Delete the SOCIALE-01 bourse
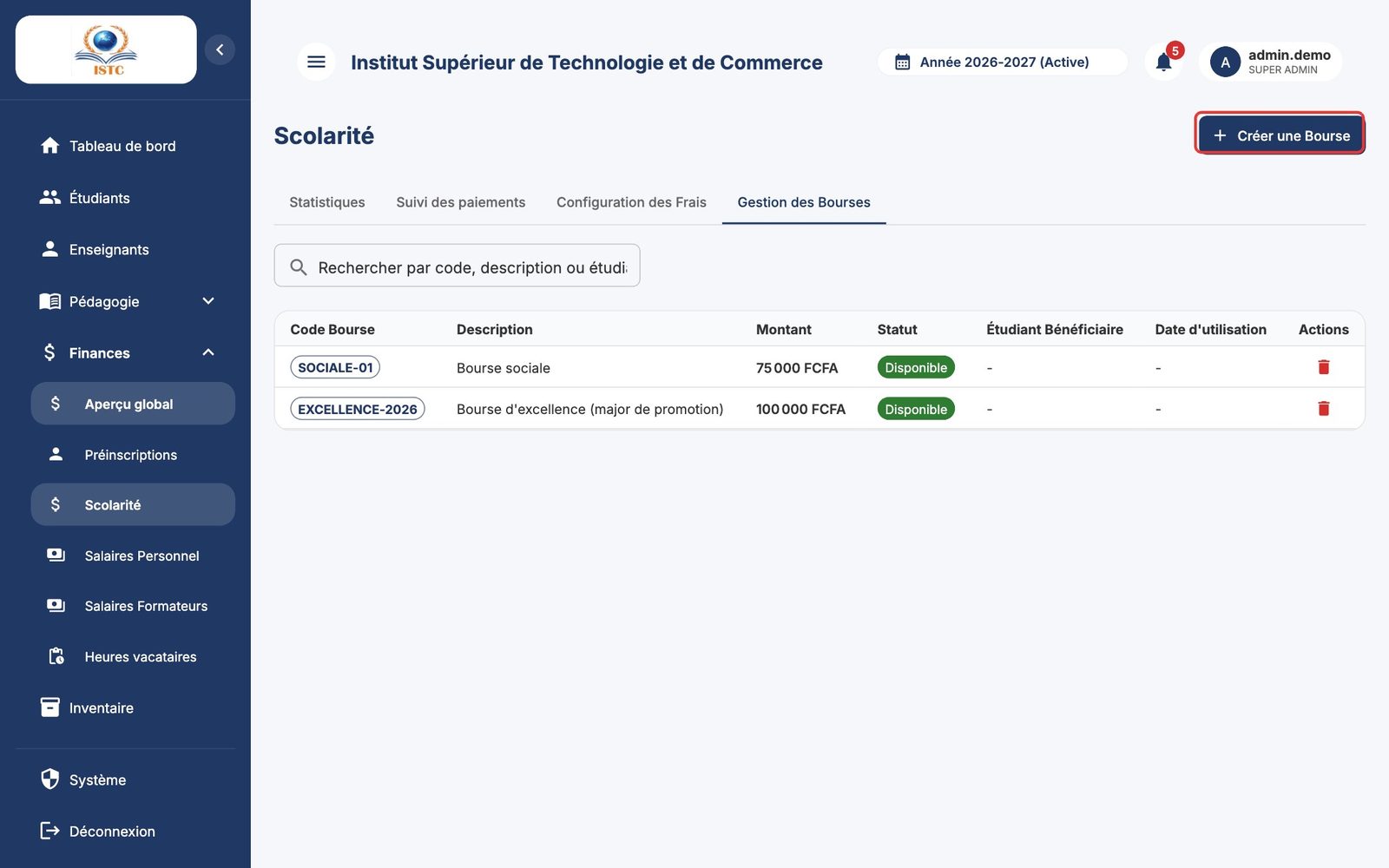The image size is (1389, 868). 1323,367
